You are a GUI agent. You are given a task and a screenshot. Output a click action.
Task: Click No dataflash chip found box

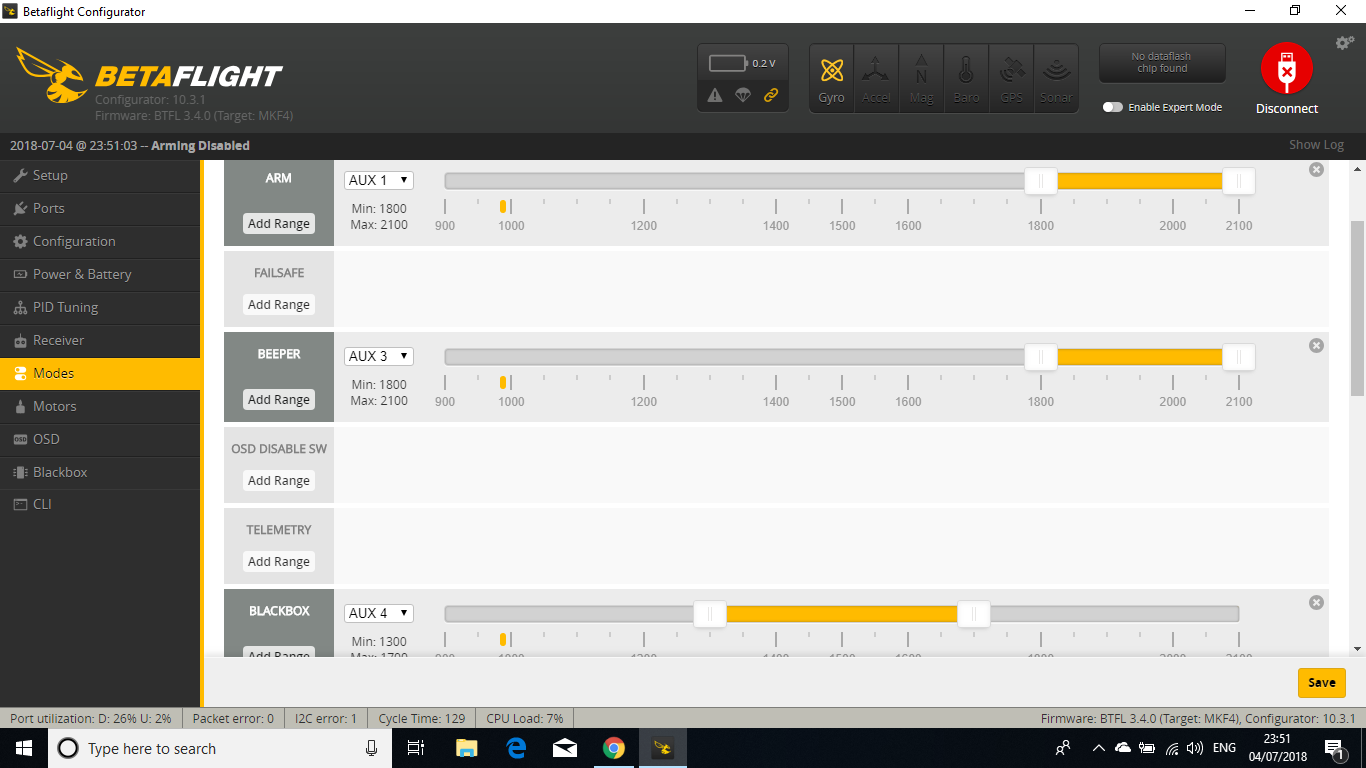pyautogui.click(x=1161, y=63)
